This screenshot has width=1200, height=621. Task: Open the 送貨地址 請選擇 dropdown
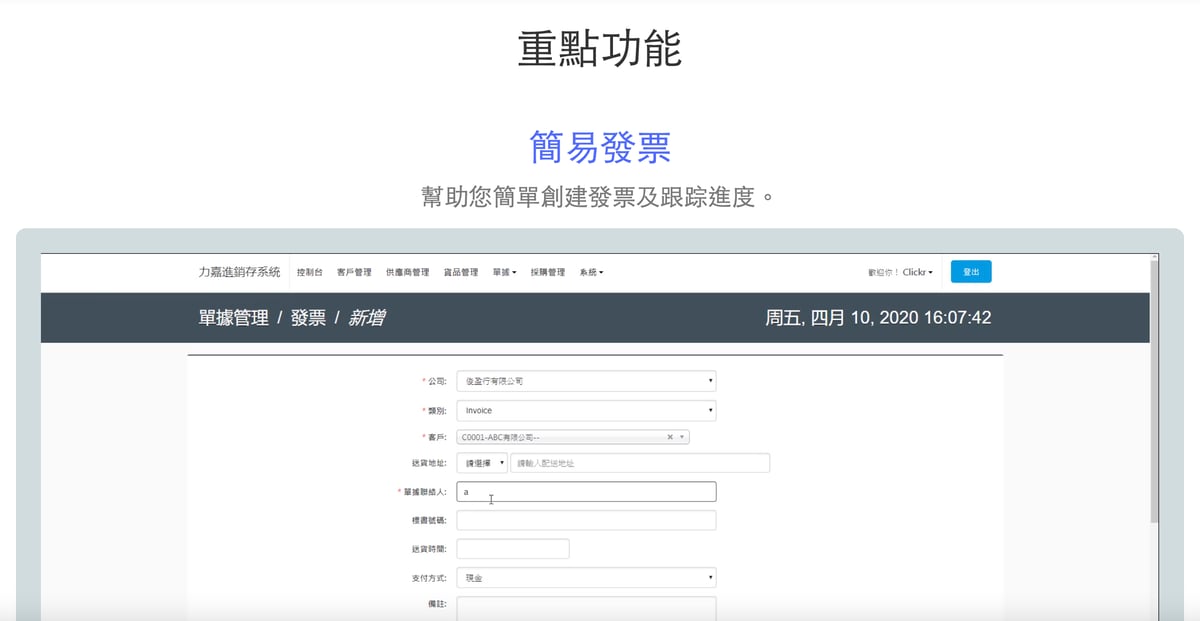[x=482, y=463]
